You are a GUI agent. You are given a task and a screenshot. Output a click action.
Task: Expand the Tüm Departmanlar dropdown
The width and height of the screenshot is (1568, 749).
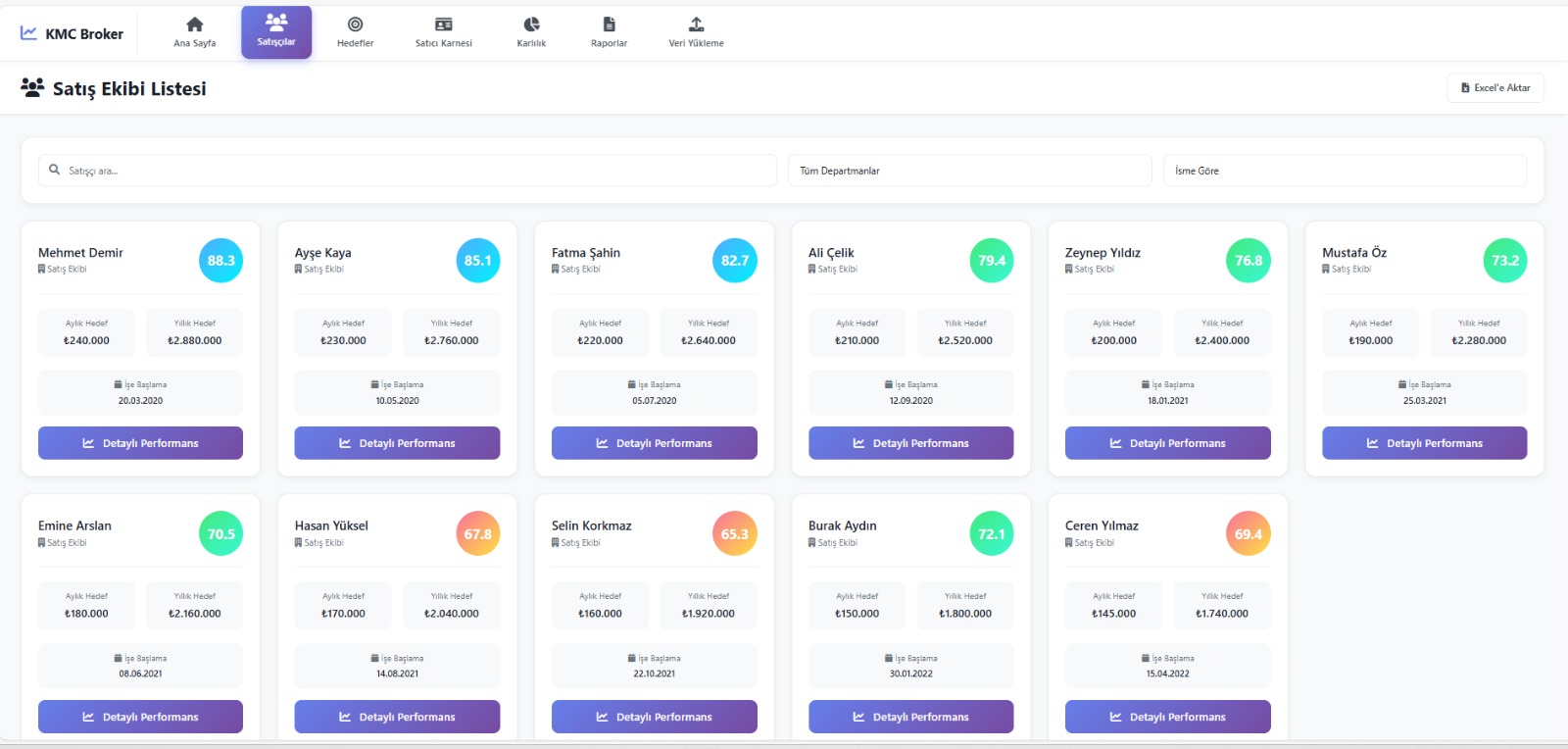pyautogui.click(x=969, y=171)
